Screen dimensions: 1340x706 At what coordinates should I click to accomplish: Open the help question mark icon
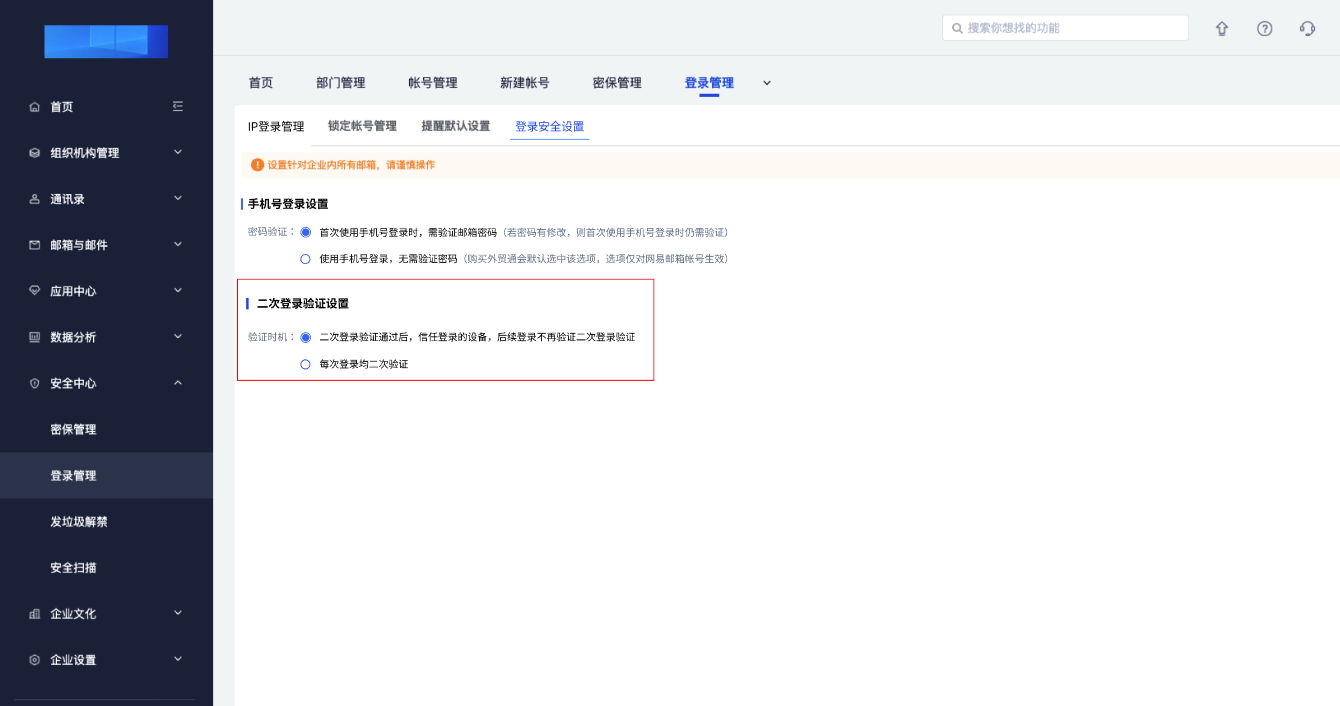pyautogui.click(x=1264, y=29)
